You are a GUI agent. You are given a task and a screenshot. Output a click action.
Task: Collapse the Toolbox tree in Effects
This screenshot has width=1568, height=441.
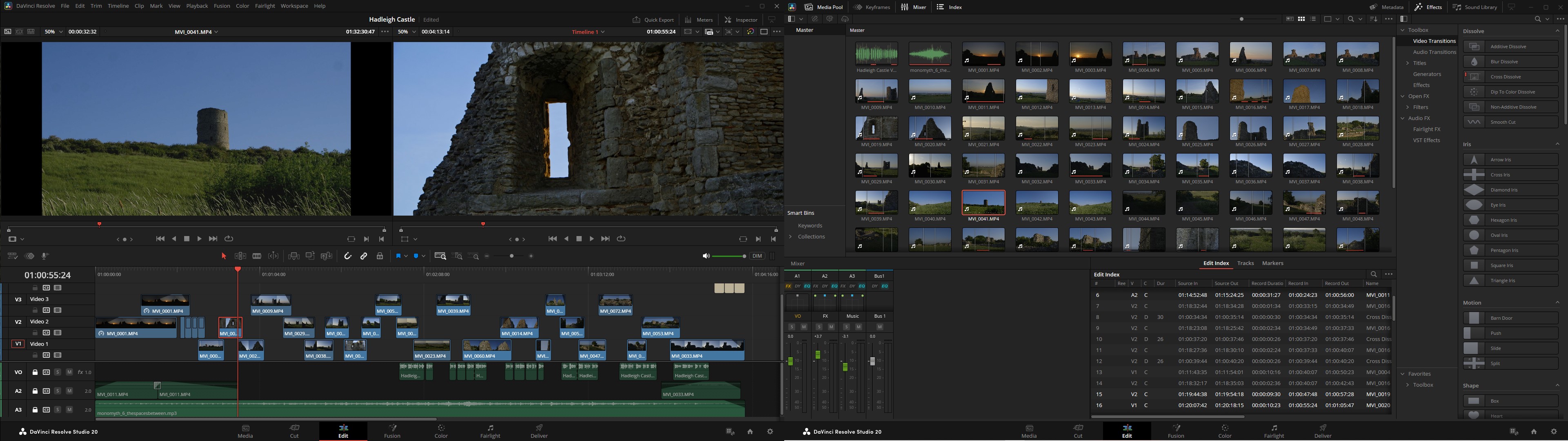[1402, 30]
